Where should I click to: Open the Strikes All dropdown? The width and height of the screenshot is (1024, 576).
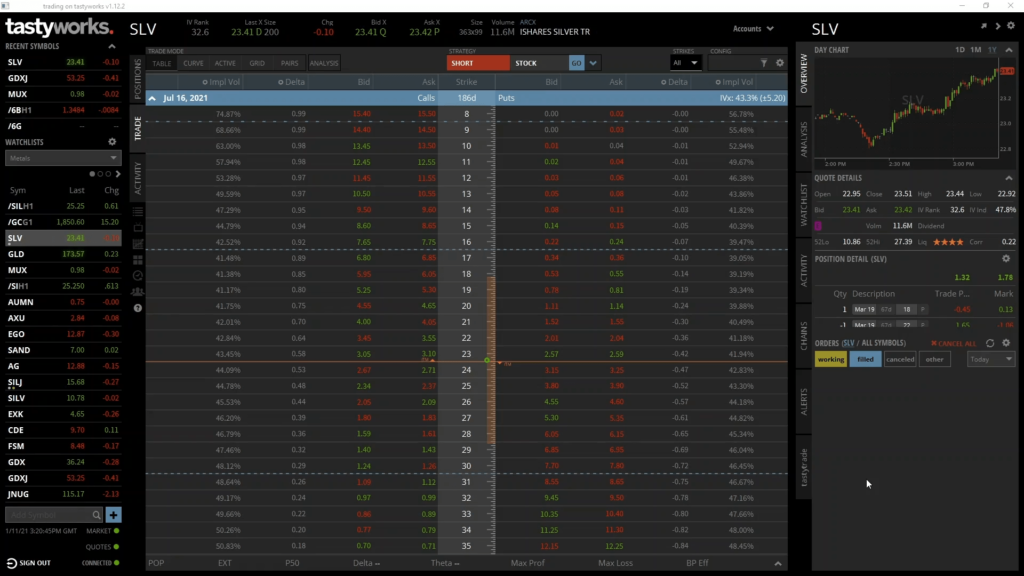pyautogui.click(x=686, y=63)
